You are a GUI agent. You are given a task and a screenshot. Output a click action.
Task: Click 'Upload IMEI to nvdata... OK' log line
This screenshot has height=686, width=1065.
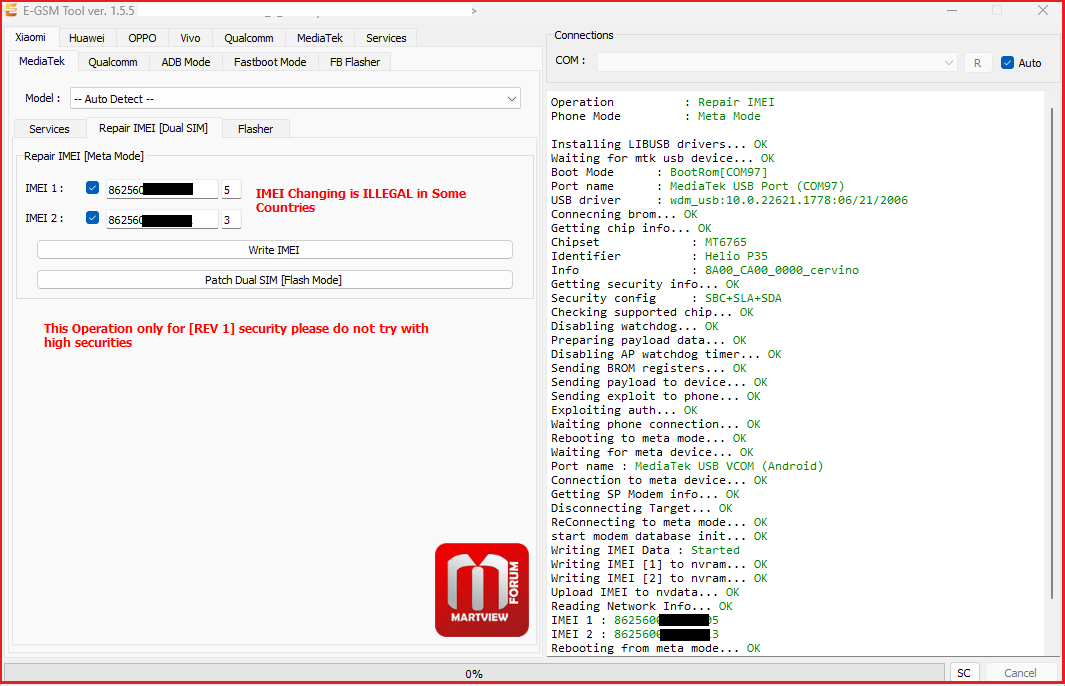coord(645,592)
